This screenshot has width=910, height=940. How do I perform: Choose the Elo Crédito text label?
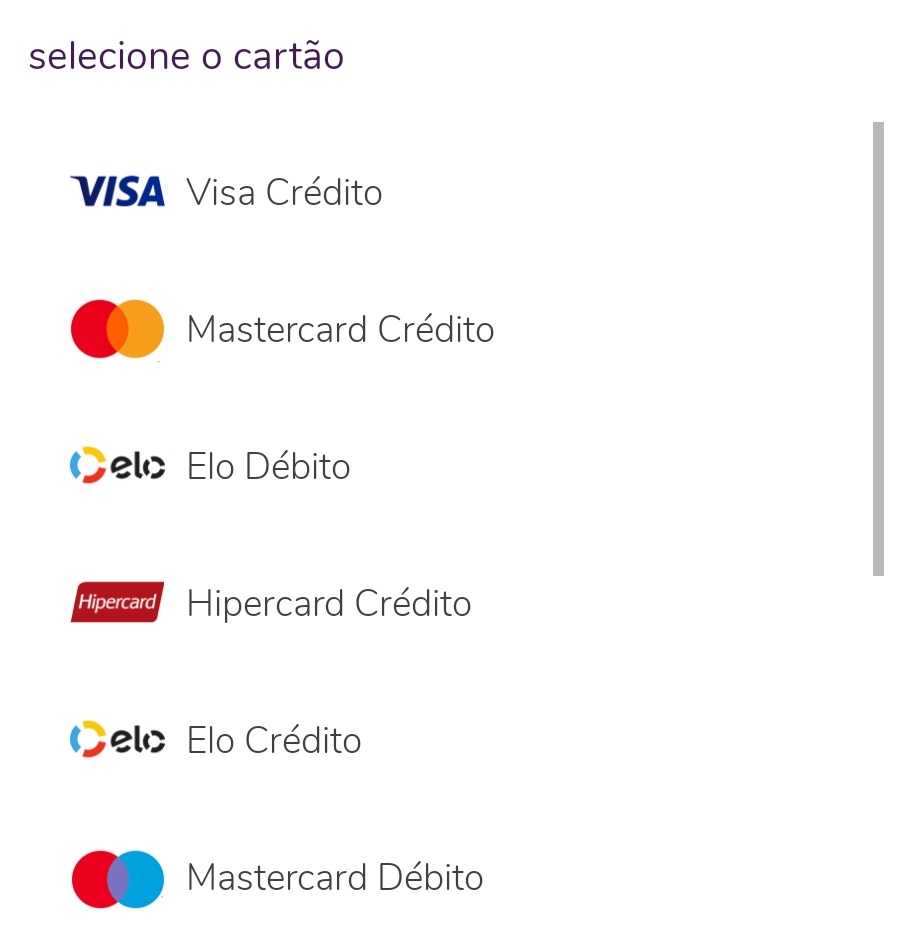274,740
